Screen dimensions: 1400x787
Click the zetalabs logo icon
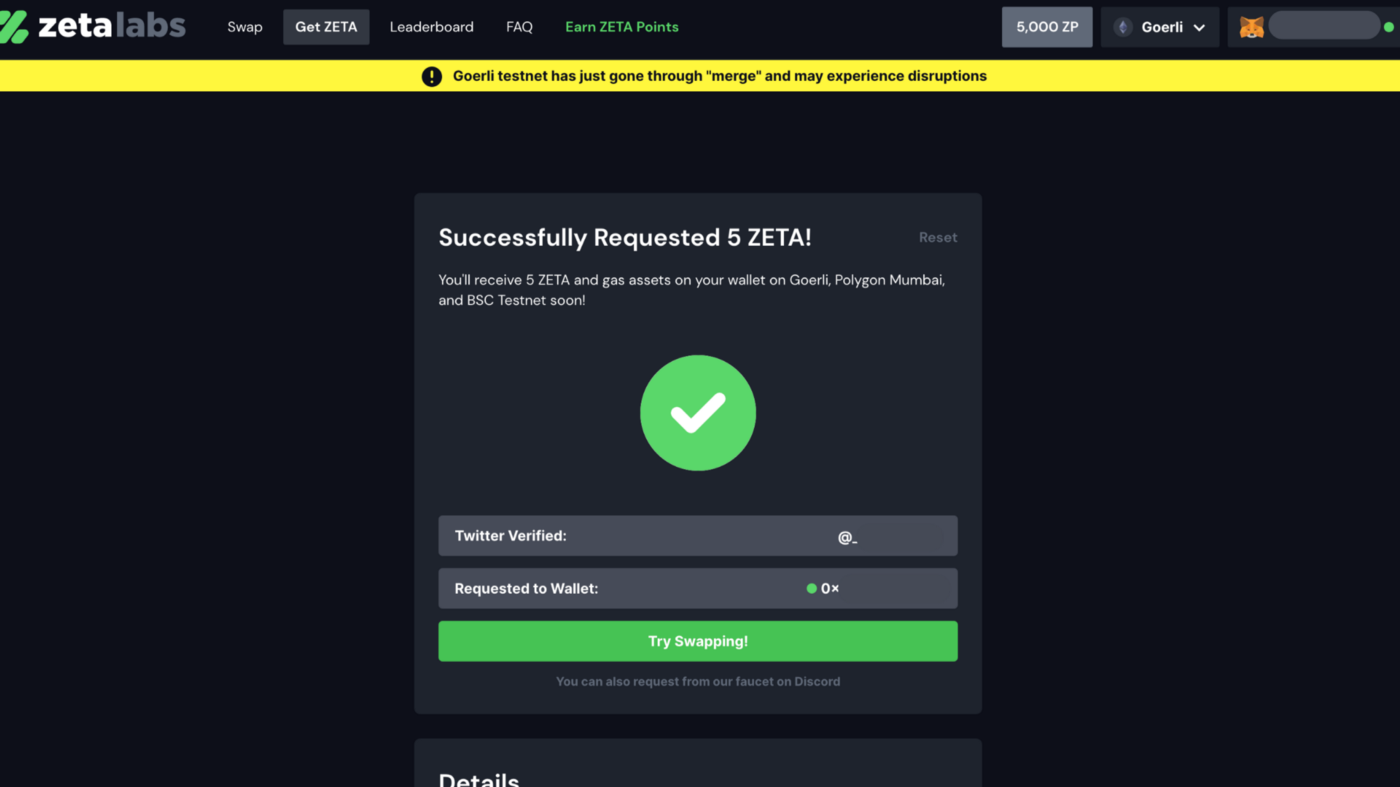point(14,27)
